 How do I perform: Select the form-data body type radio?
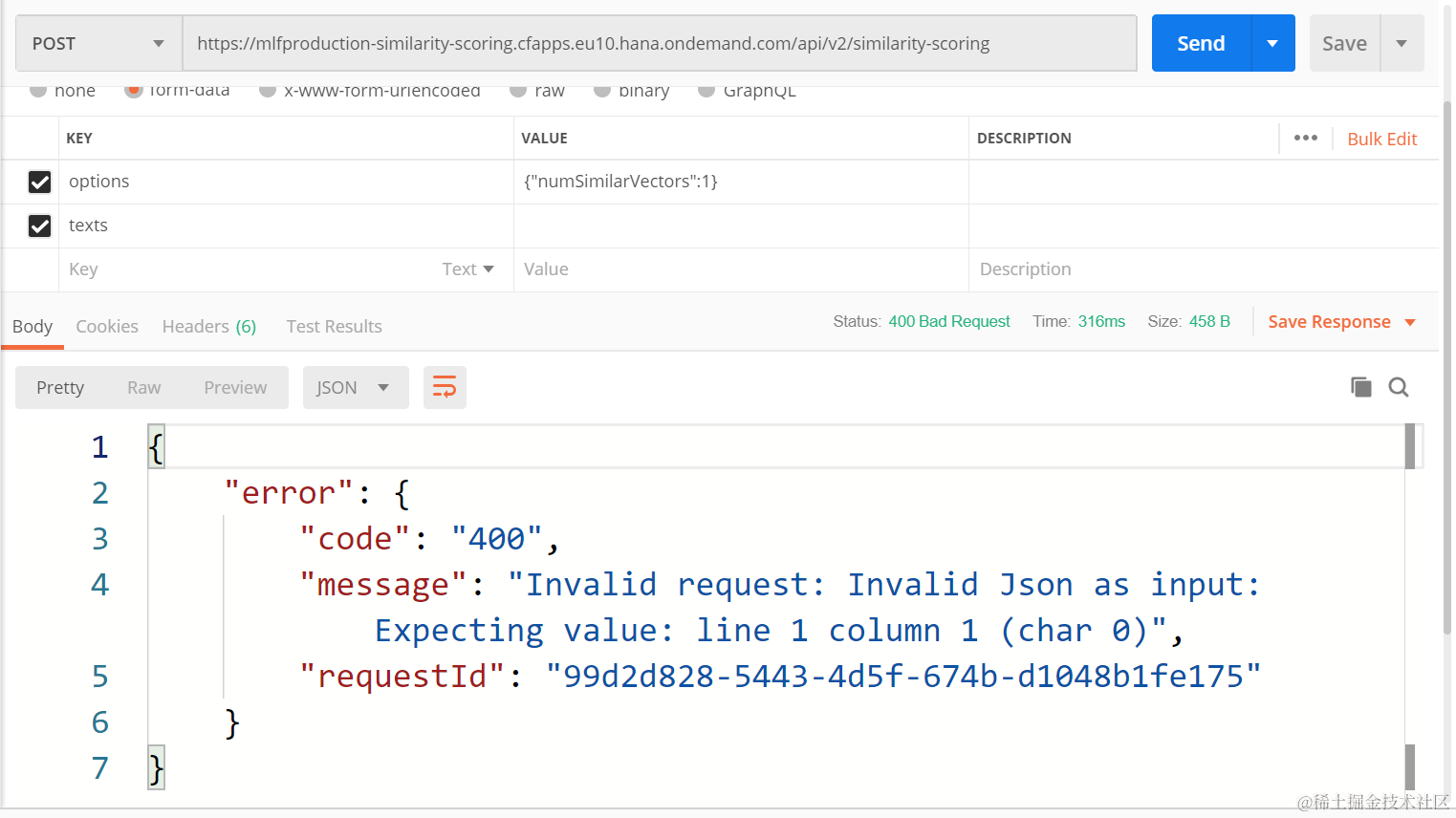click(134, 90)
